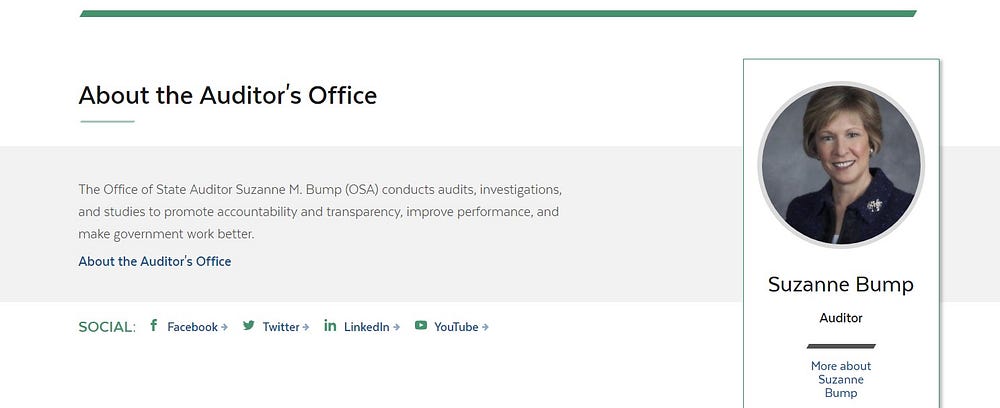Click the LinkedIn "in" logo icon

click(330, 326)
